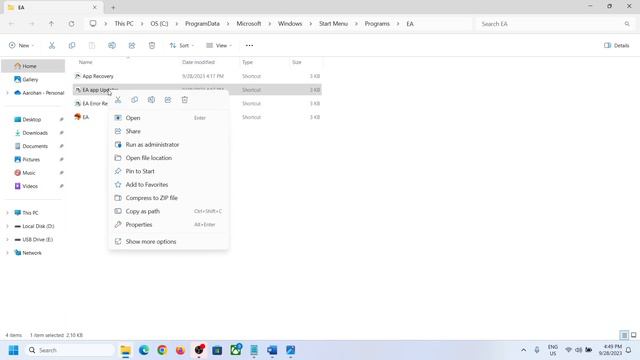Choose Properties in the context menu
Viewport: 640px width, 360px height.
169,224
